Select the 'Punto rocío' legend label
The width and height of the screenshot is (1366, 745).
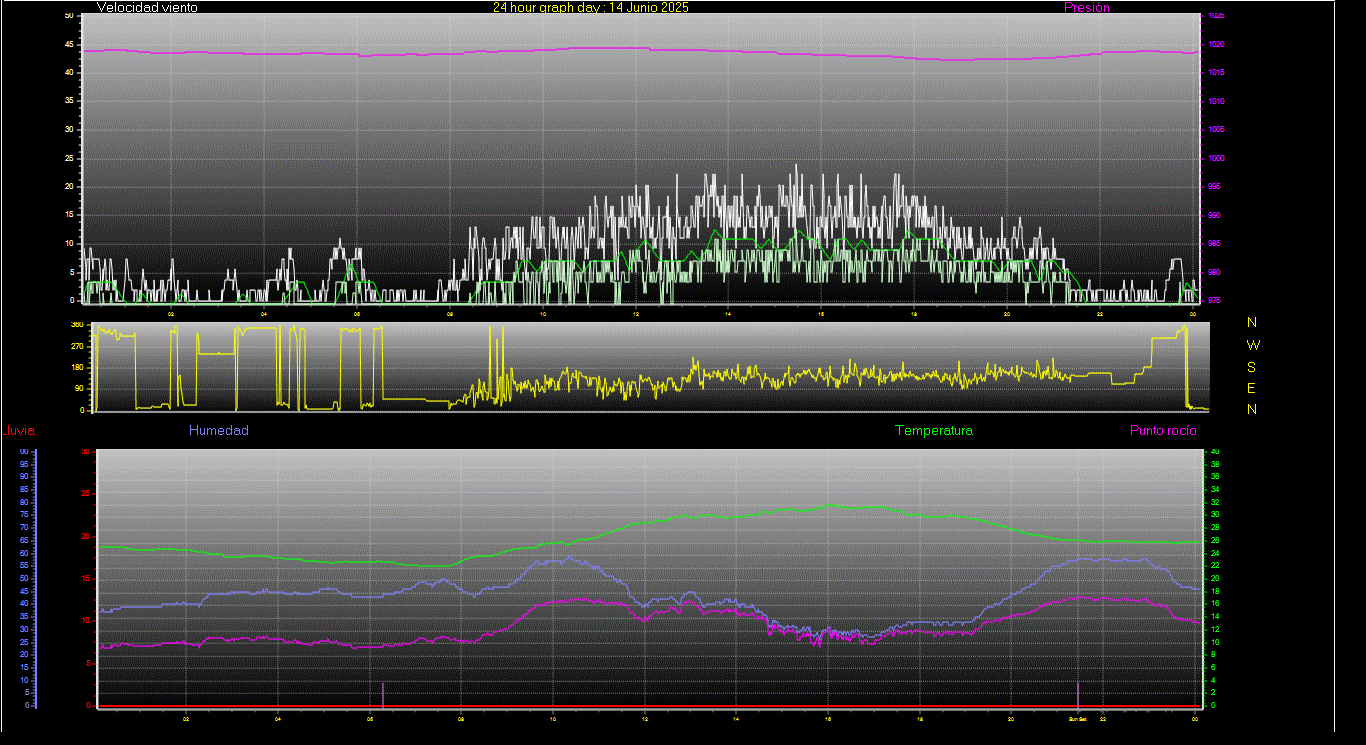point(1163,430)
